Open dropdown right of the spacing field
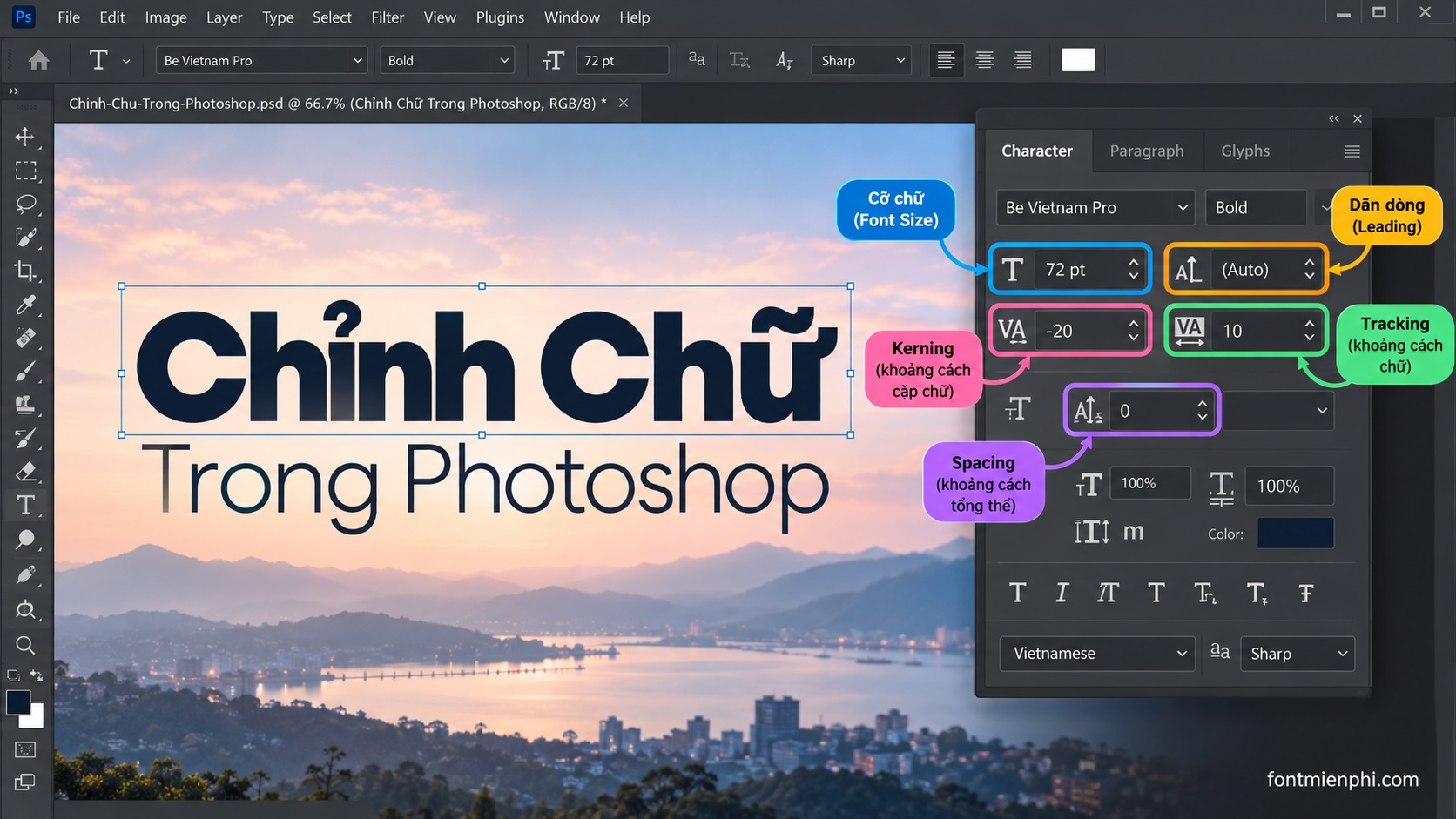Viewport: 1456px width, 819px height. (1278, 411)
